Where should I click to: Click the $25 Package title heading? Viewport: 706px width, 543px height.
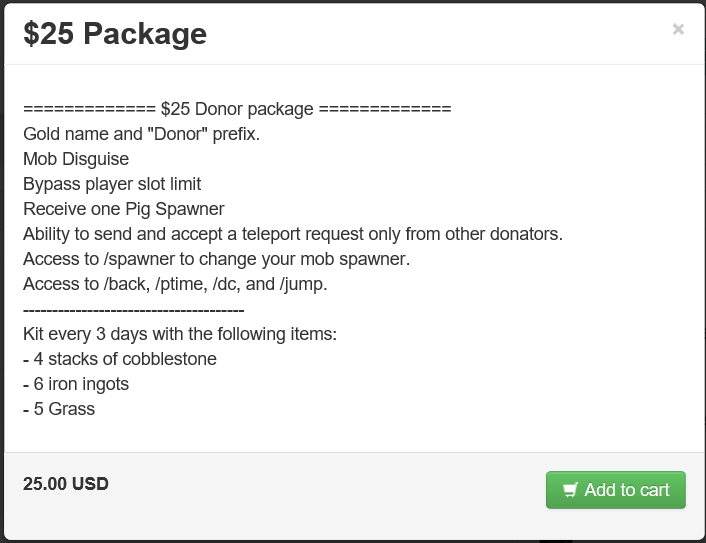pyautogui.click(x=115, y=34)
